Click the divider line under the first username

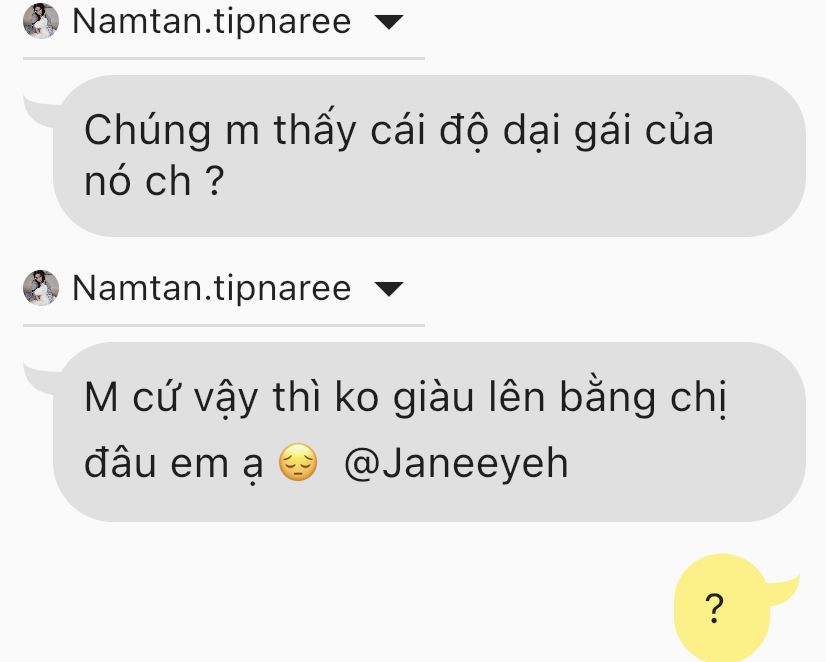(224, 58)
